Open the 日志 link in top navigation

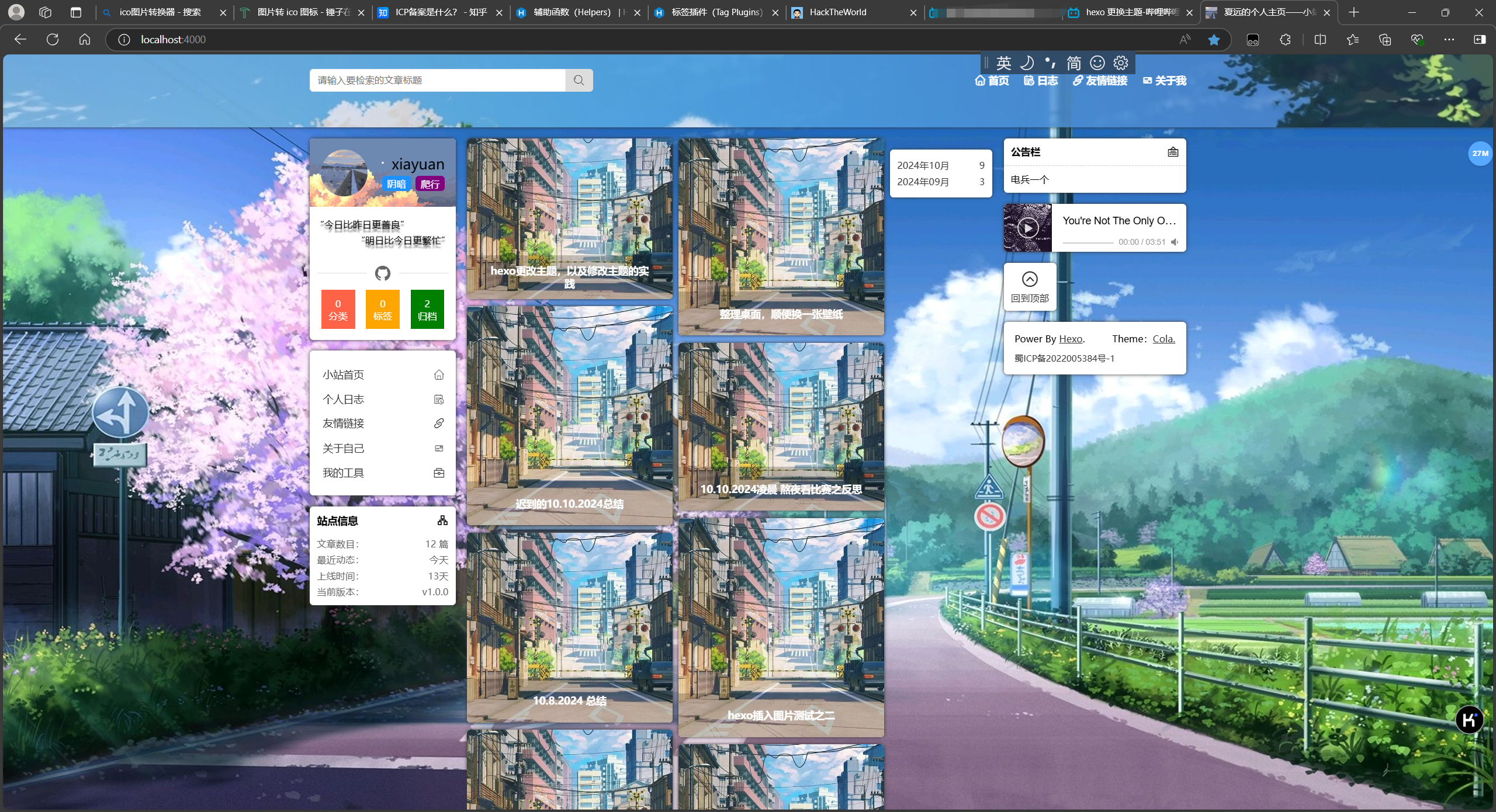point(1041,81)
